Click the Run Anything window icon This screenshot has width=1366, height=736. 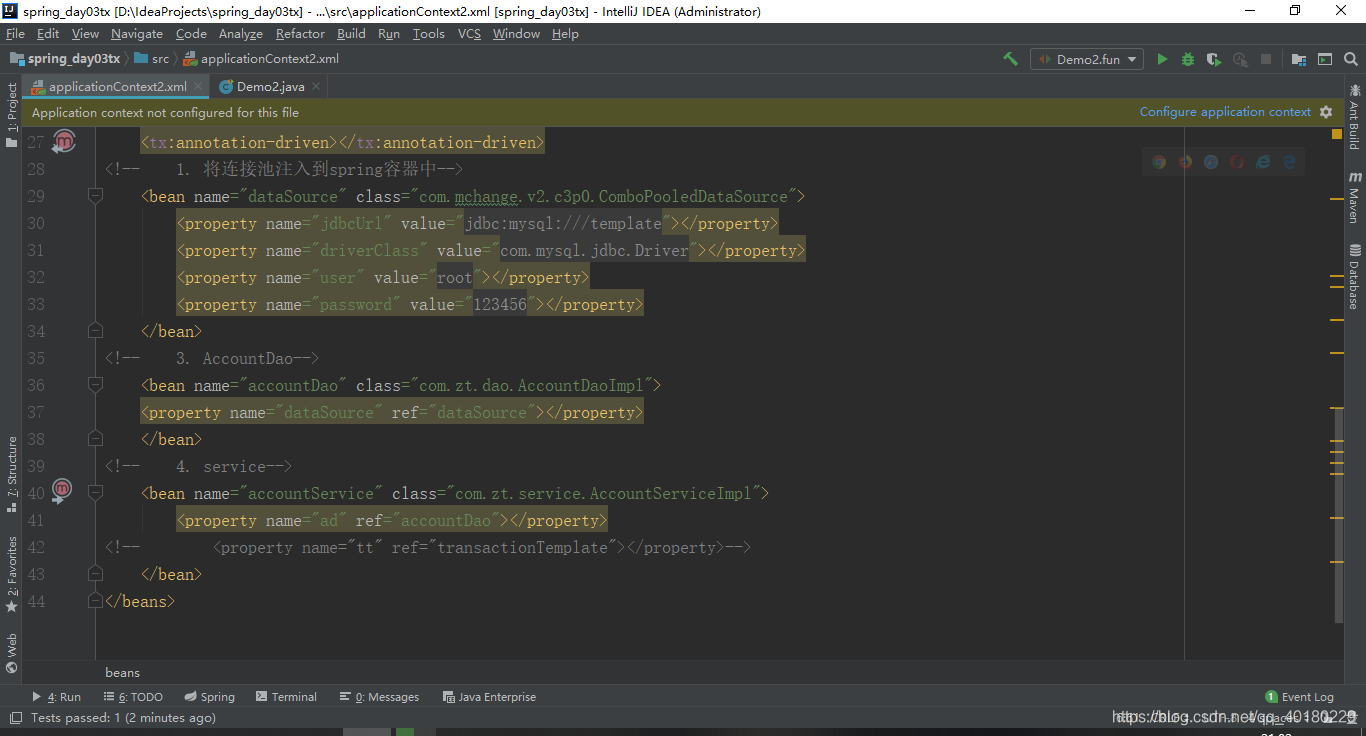1325,59
